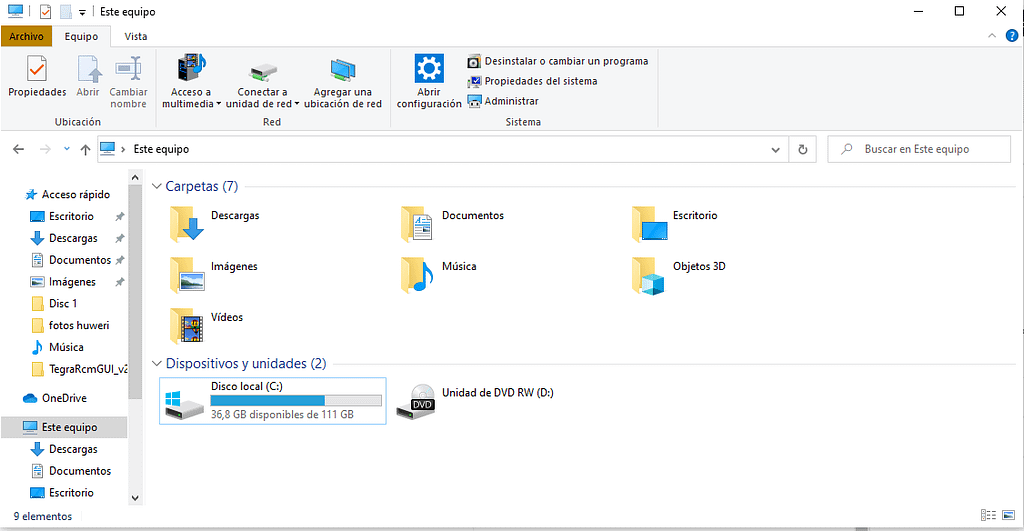The image size is (1024, 531).
Task: Open Propiedades del sistema
Action: point(532,81)
